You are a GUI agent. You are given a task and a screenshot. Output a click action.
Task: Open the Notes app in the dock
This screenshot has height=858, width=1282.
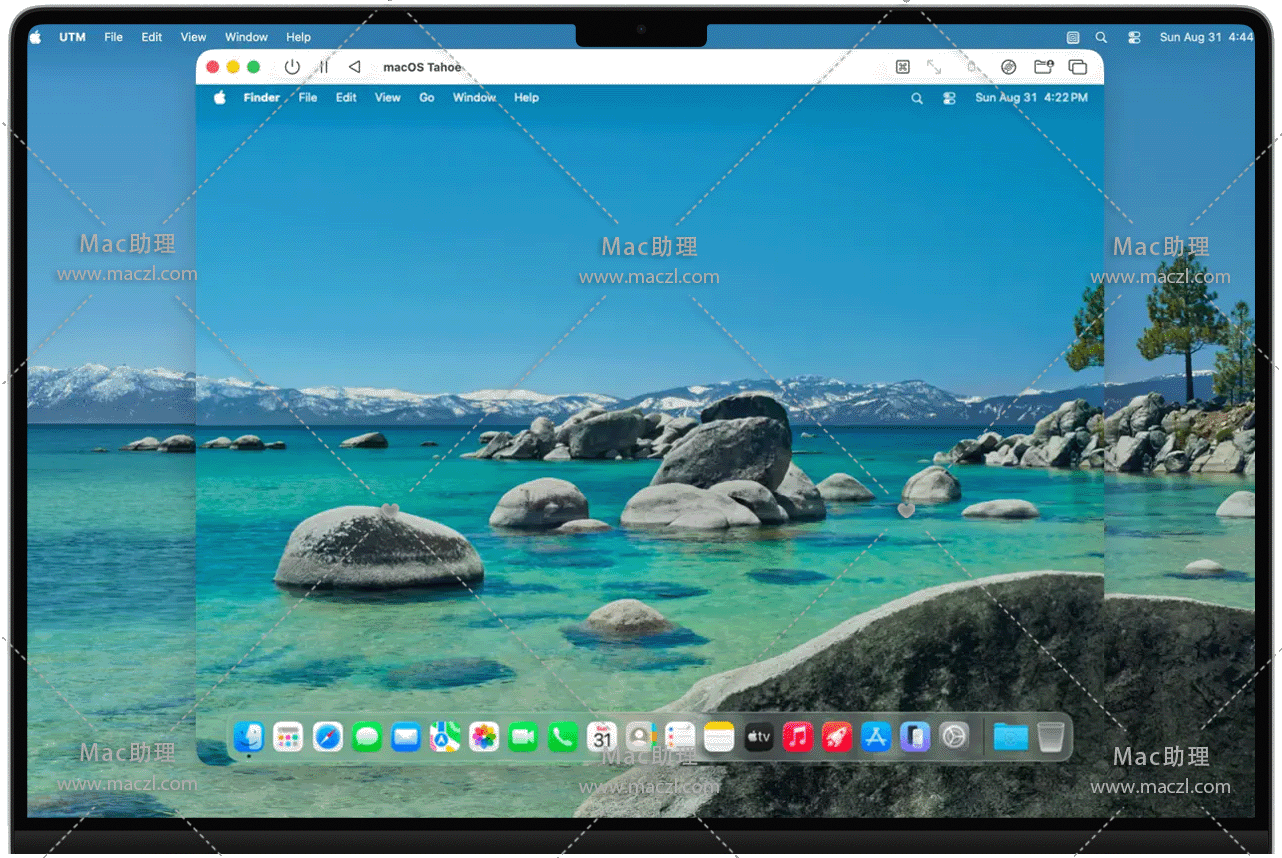point(719,738)
